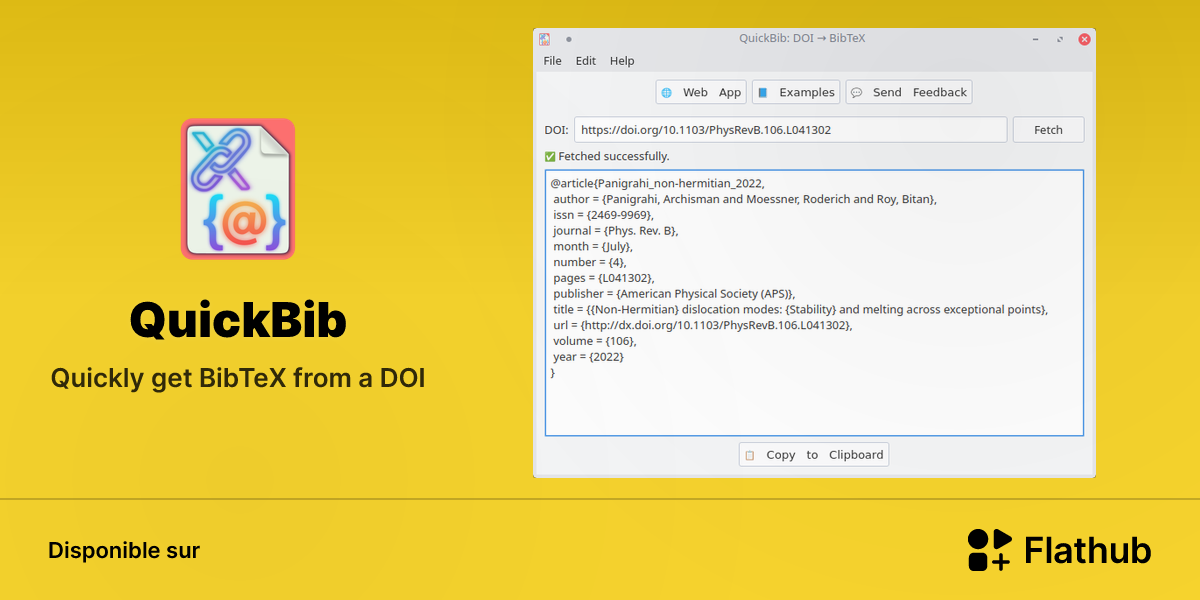Click the QuickBib title bar app icon
The image size is (1200, 600).
pos(545,39)
